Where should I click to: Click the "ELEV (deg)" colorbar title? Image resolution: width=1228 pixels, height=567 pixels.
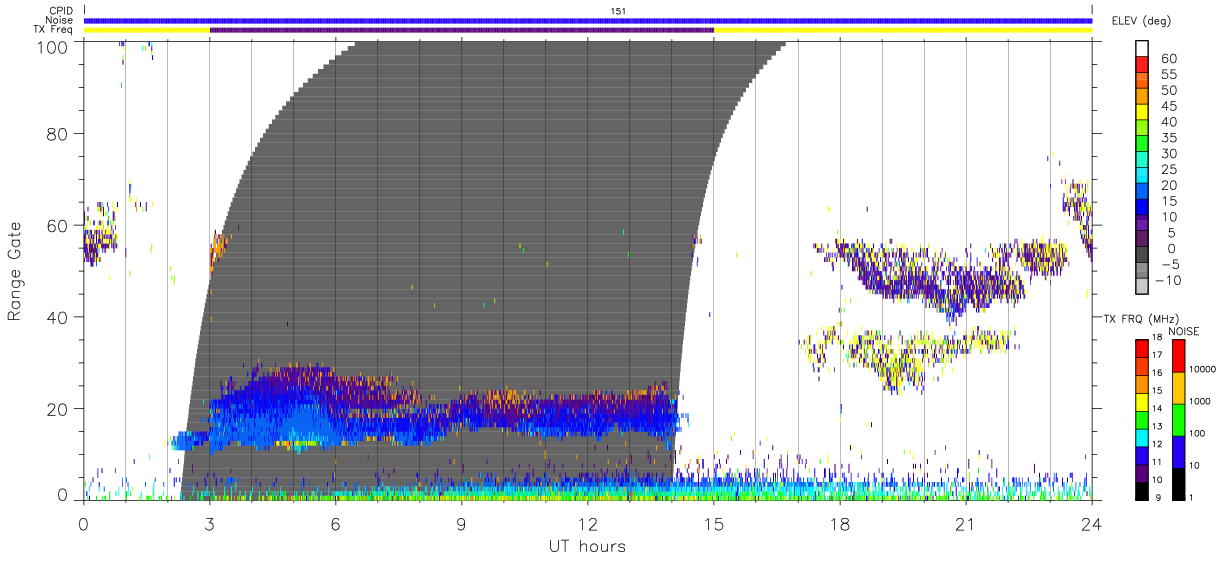(1141, 20)
